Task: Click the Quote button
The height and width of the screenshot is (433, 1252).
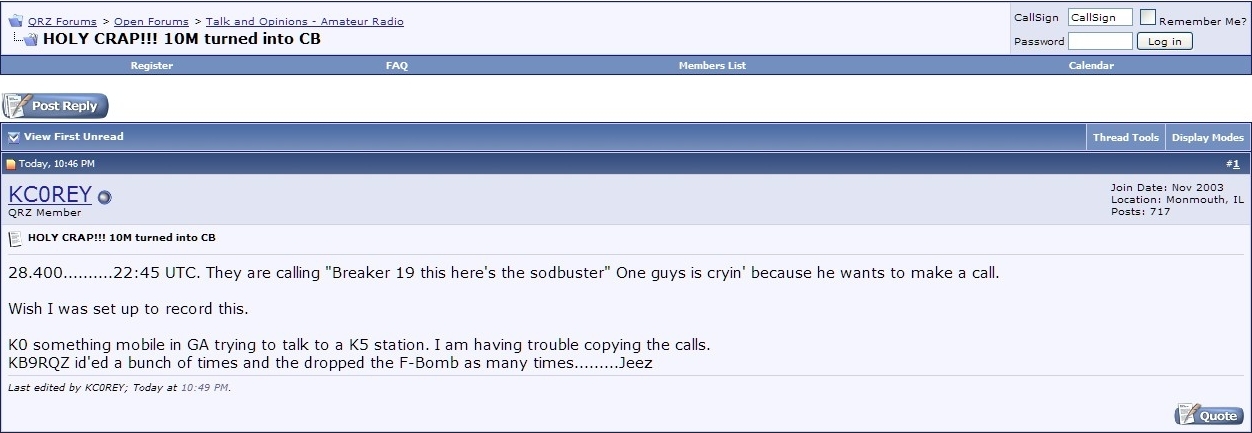Action: [1209, 414]
